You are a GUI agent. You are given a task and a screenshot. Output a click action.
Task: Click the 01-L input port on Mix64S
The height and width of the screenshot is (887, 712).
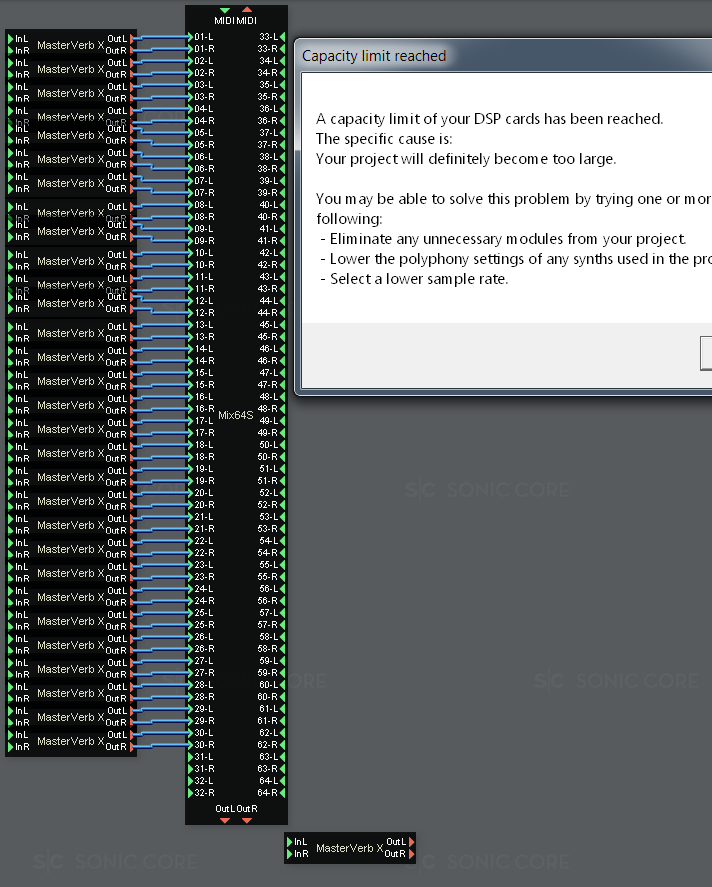point(190,36)
